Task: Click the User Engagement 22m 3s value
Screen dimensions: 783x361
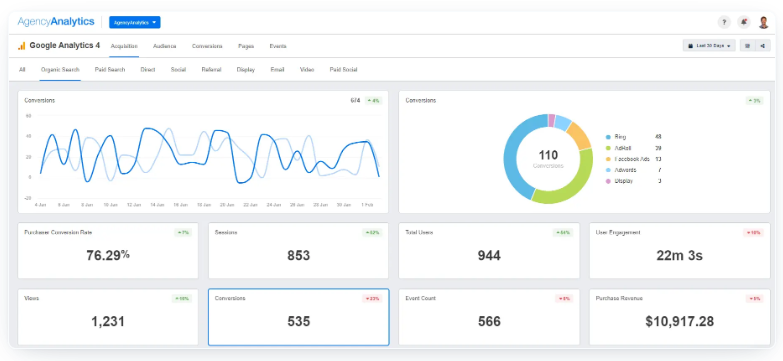Action: coord(679,256)
